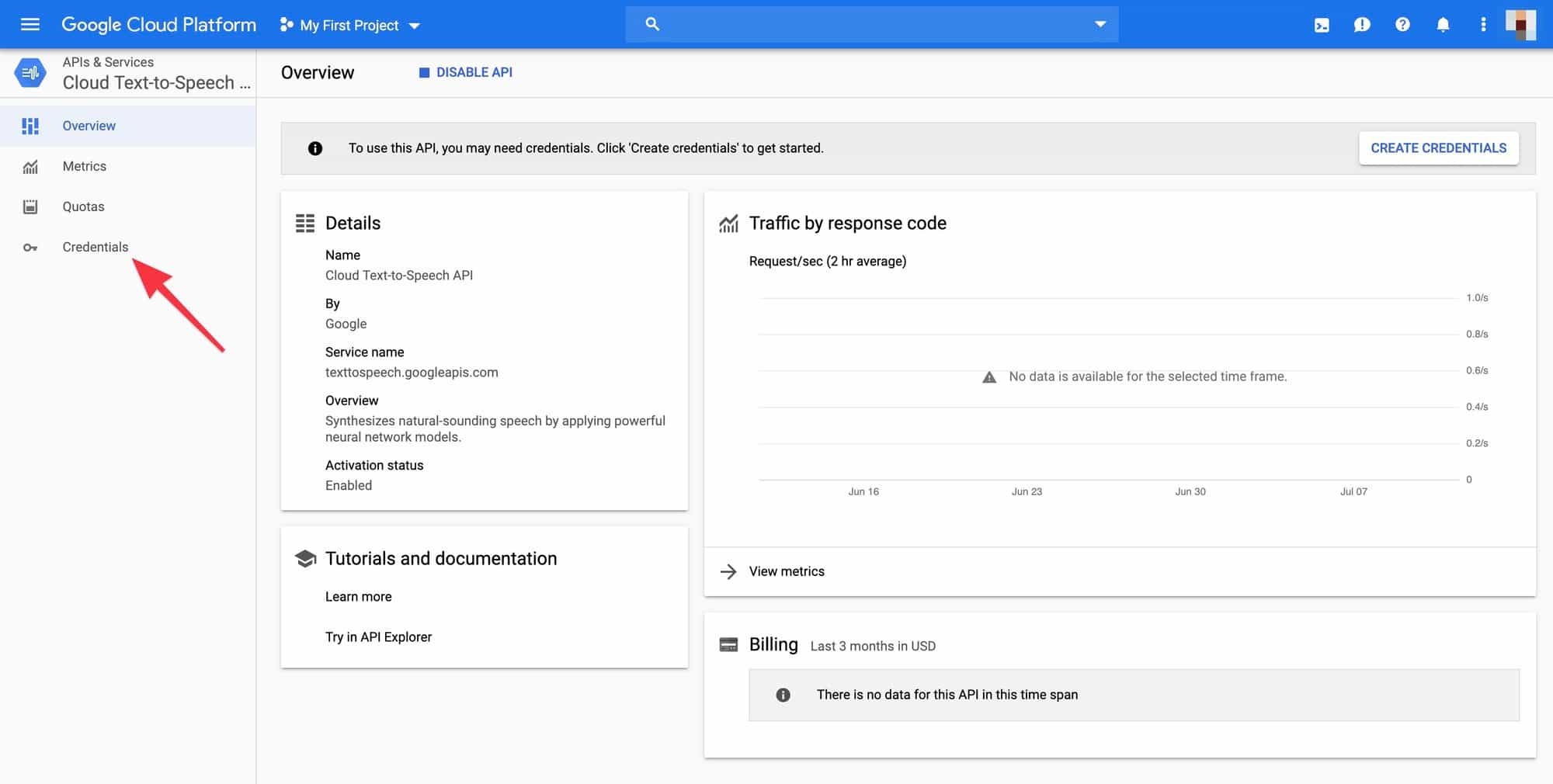This screenshot has height=784, width=1553.
Task: Open the help question mark icon
Action: pyautogui.click(x=1402, y=25)
